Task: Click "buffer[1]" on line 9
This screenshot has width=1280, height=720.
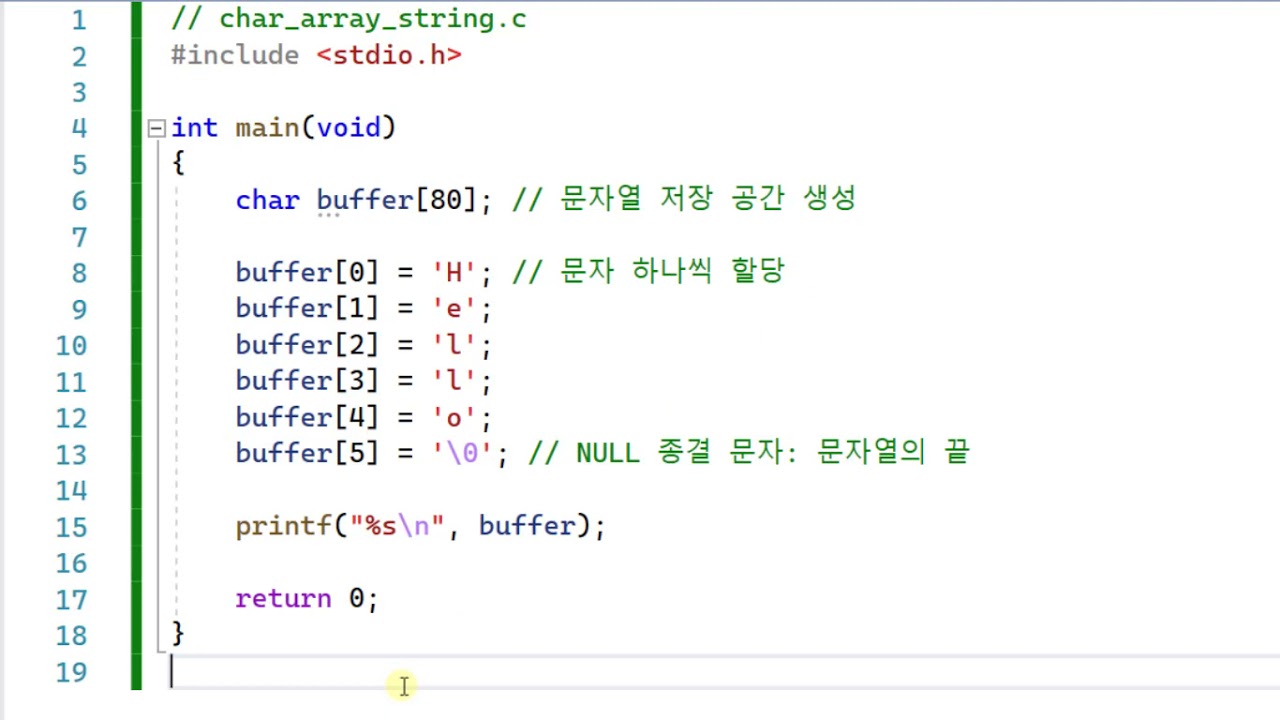Action: 307,308
